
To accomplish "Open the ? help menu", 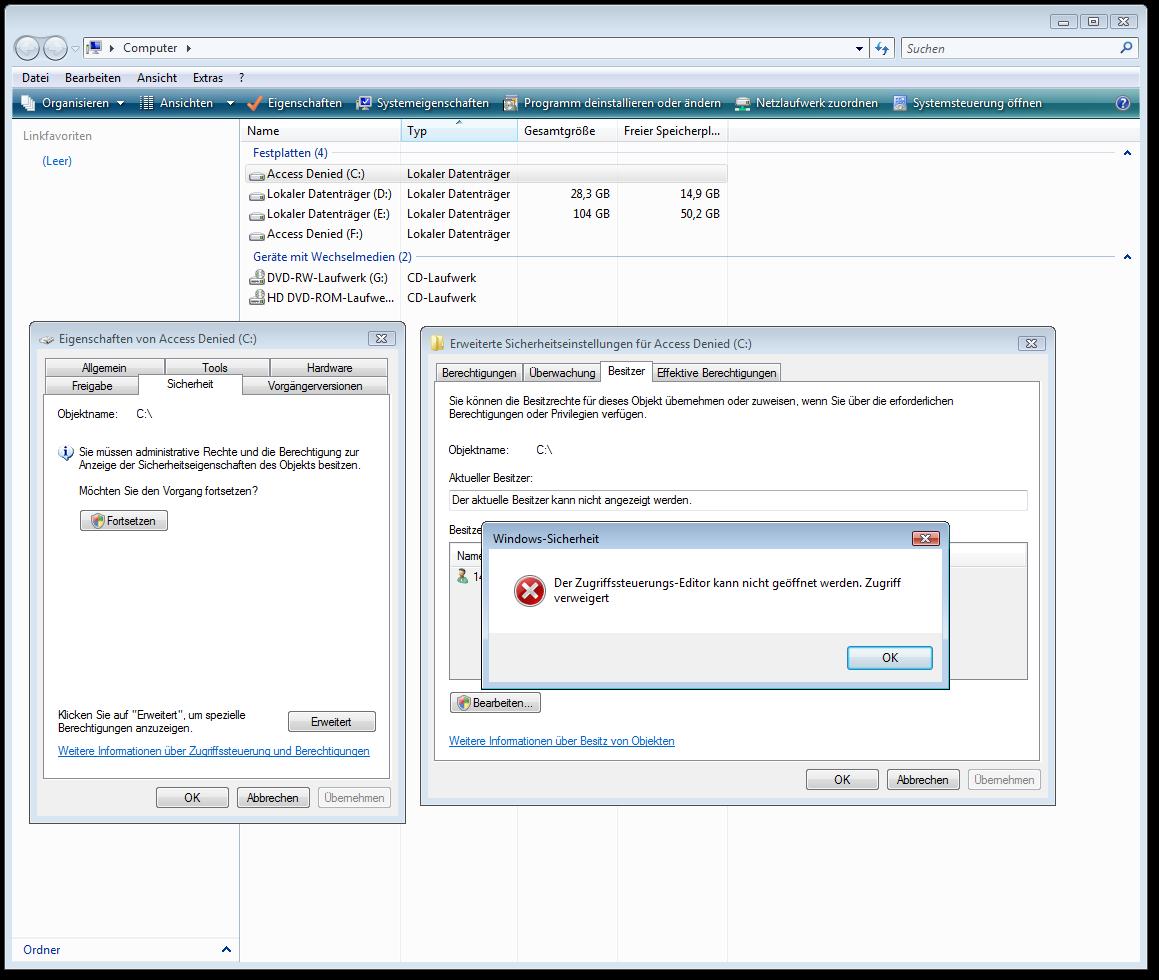I will (x=241, y=78).
